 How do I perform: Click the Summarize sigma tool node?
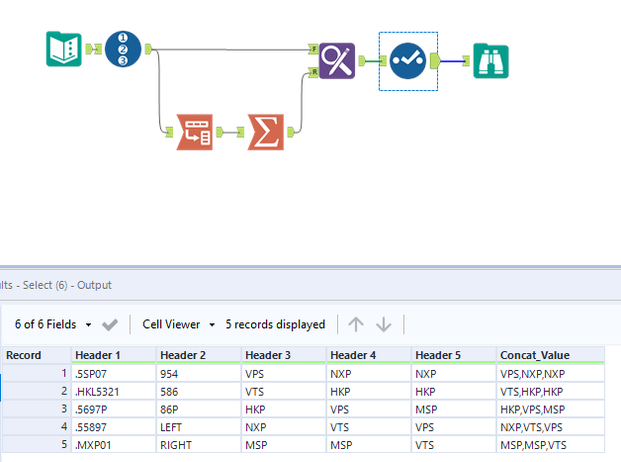coord(266,132)
